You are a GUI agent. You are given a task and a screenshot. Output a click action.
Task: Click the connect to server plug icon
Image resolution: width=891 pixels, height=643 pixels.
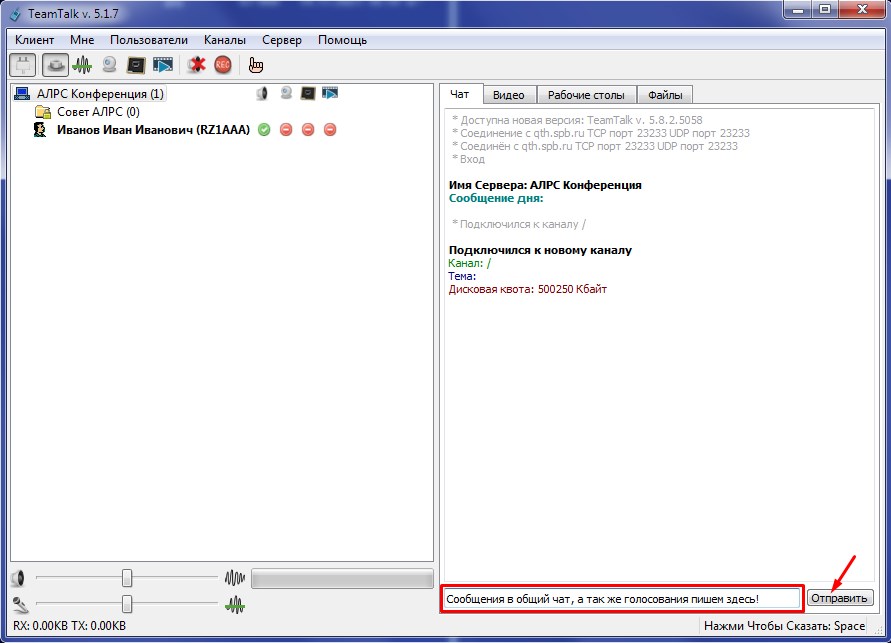23,66
